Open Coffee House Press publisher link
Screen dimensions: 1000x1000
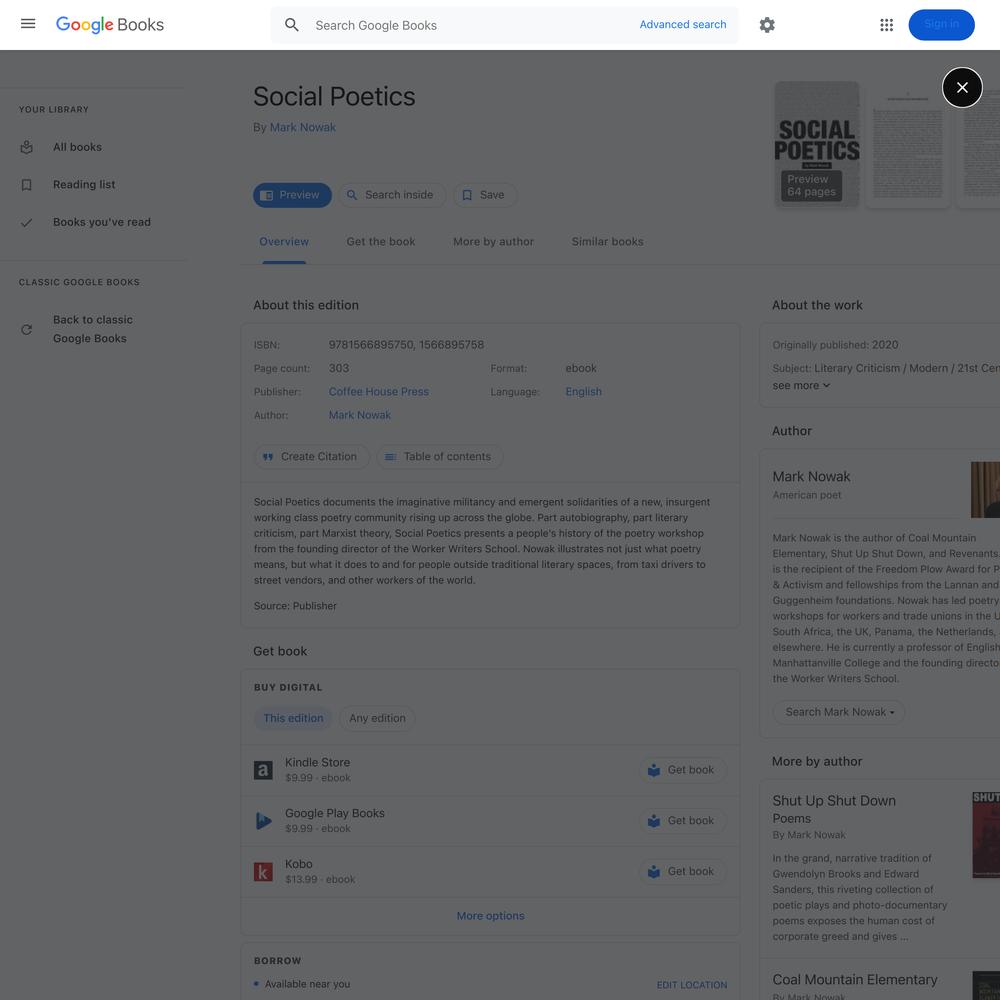(x=378, y=392)
